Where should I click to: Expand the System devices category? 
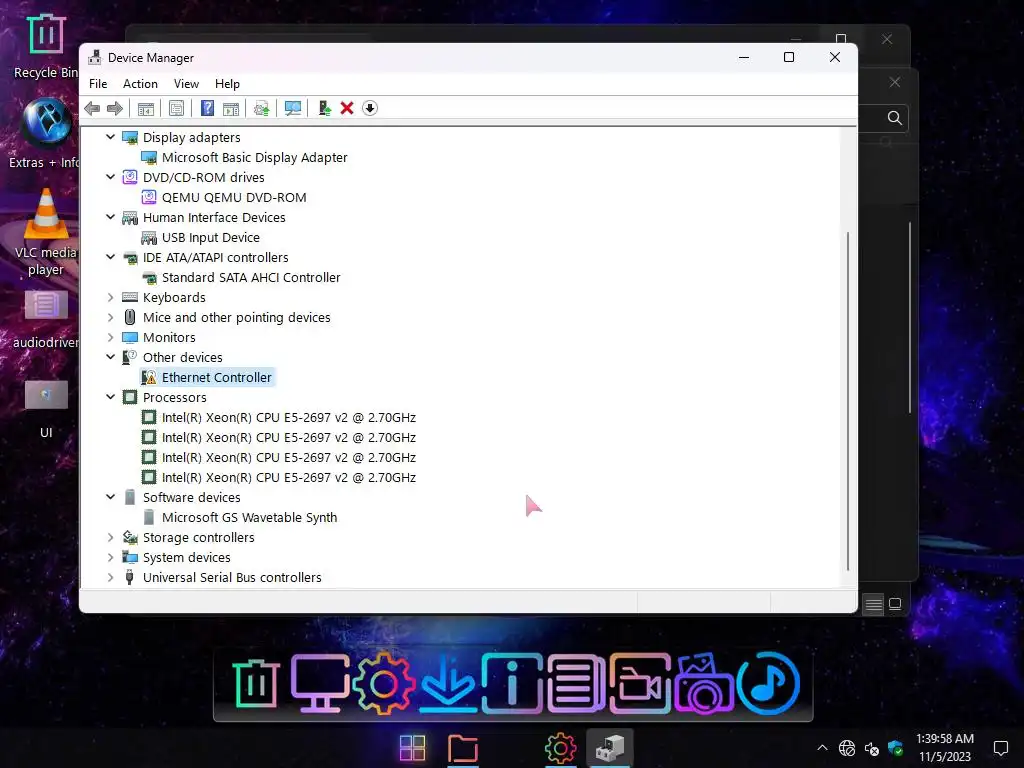coord(110,558)
